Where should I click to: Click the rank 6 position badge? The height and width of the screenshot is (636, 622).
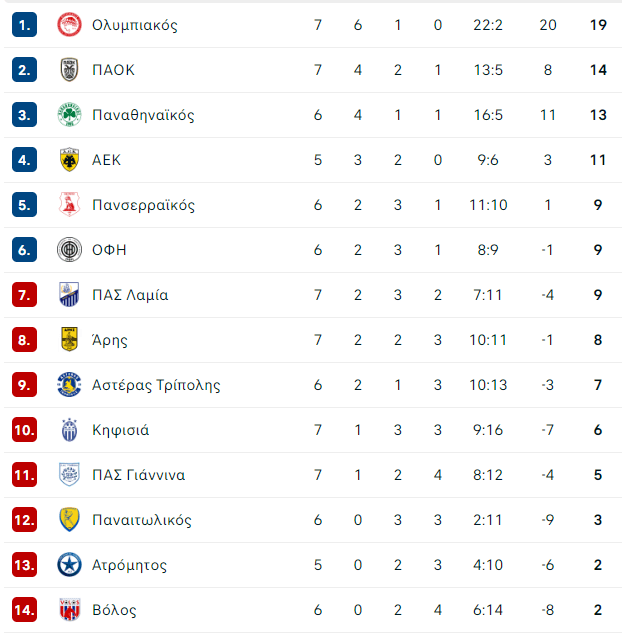[25, 250]
